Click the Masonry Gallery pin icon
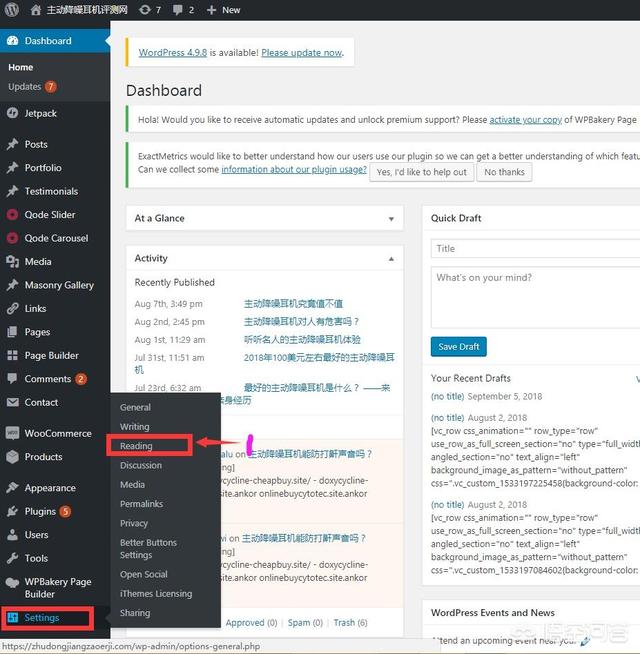The height and width of the screenshot is (654, 640). (x=13, y=285)
